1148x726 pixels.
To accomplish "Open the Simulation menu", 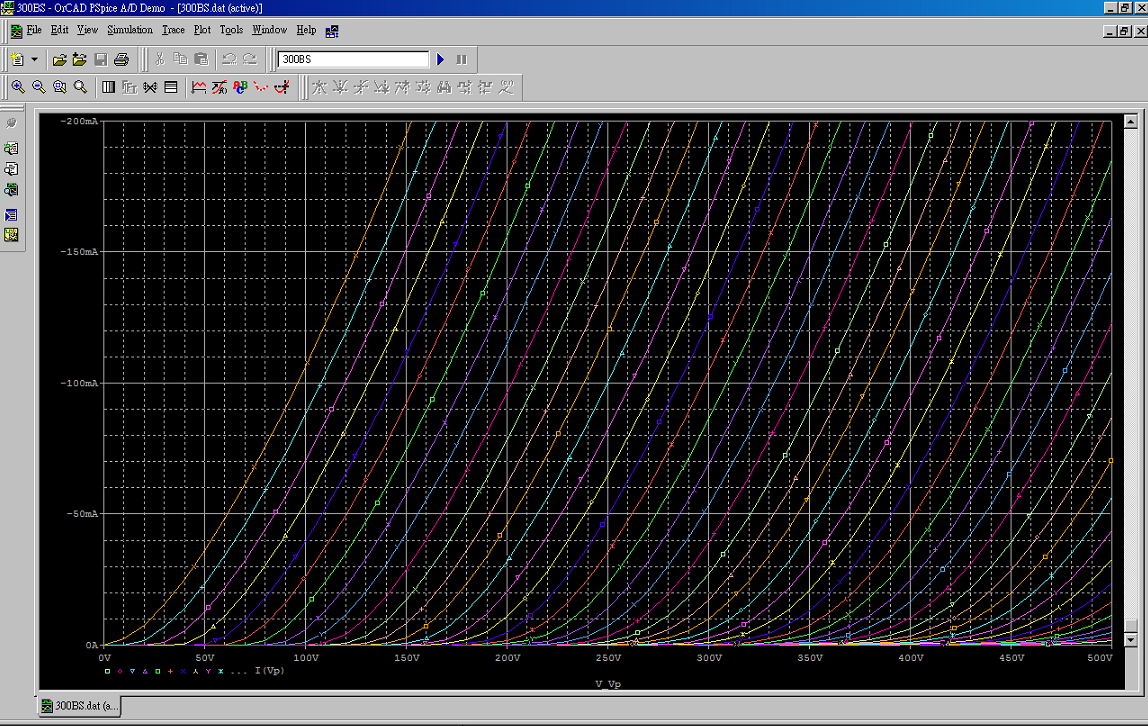I will (130, 30).
